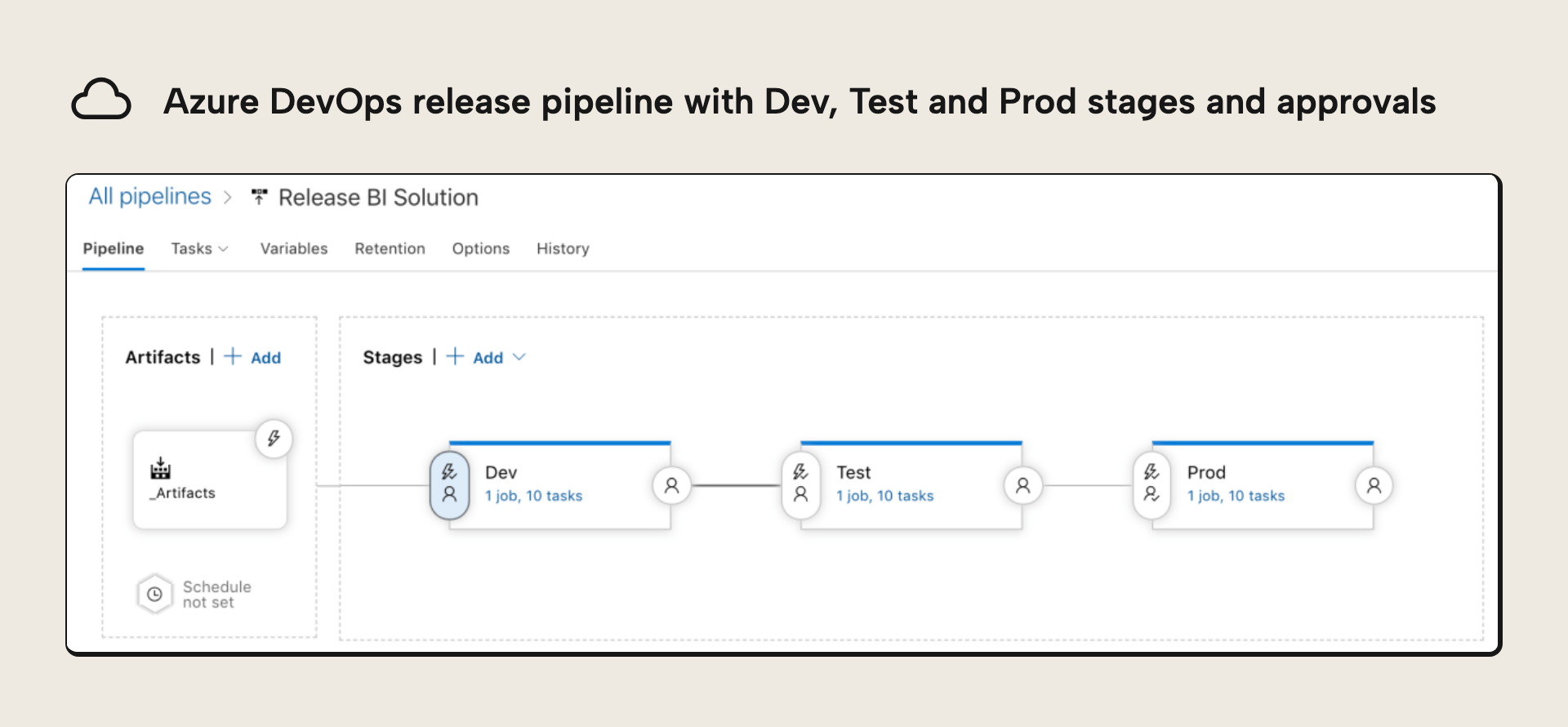Open Dev stage post-deployment conditions

(x=672, y=486)
